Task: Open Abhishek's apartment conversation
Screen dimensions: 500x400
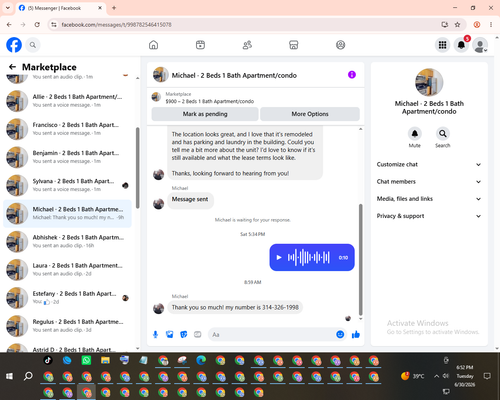Action: [x=67, y=241]
